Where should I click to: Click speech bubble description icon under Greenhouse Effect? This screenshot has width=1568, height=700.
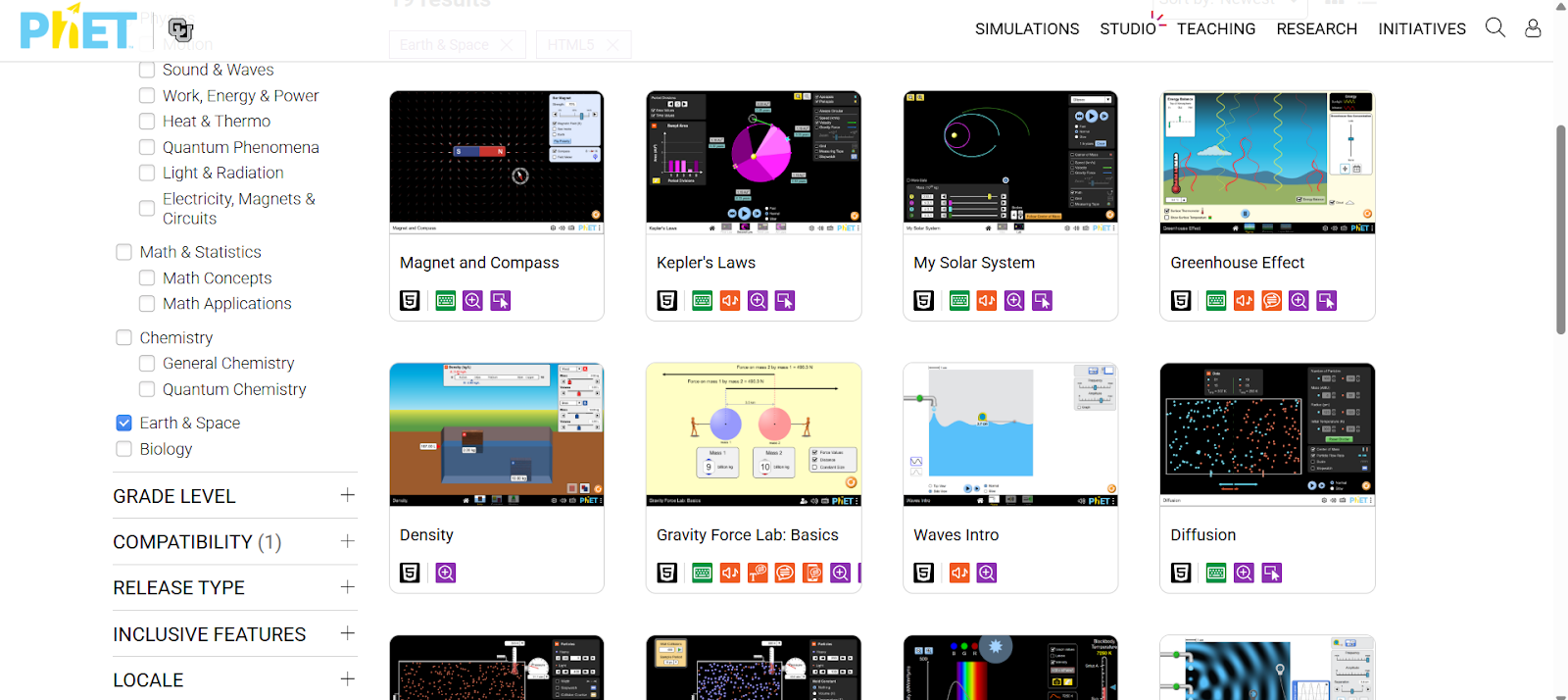tap(1271, 301)
